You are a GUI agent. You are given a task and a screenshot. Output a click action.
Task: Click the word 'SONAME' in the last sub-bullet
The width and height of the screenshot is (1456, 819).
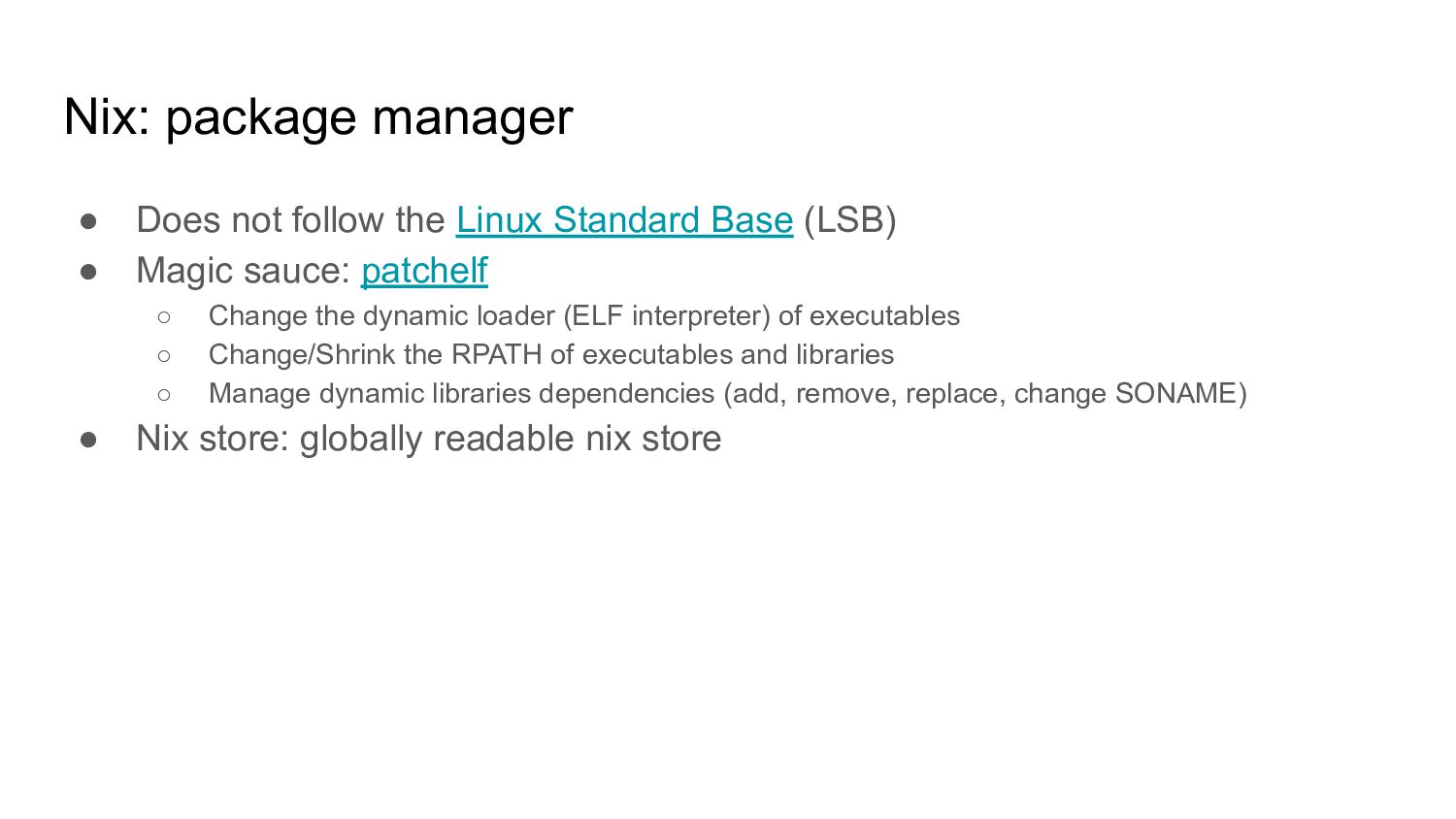pos(1175,394)
